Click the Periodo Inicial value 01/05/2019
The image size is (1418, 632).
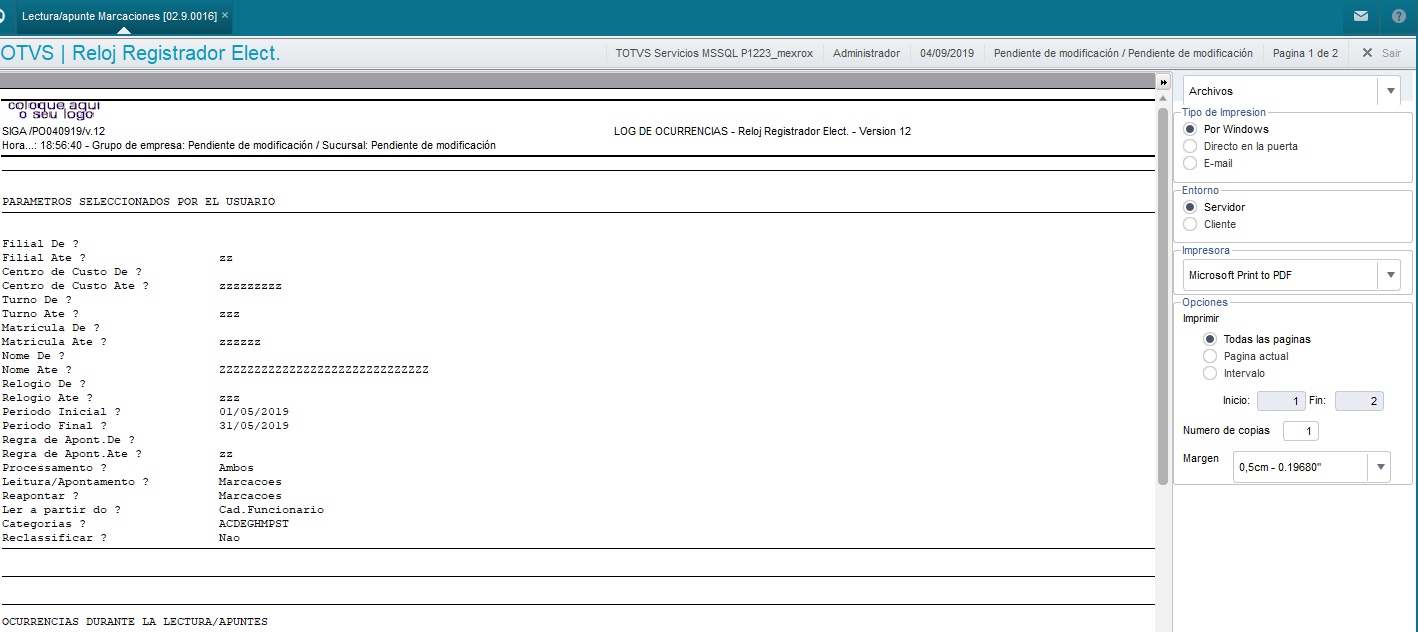pos(254,411)
